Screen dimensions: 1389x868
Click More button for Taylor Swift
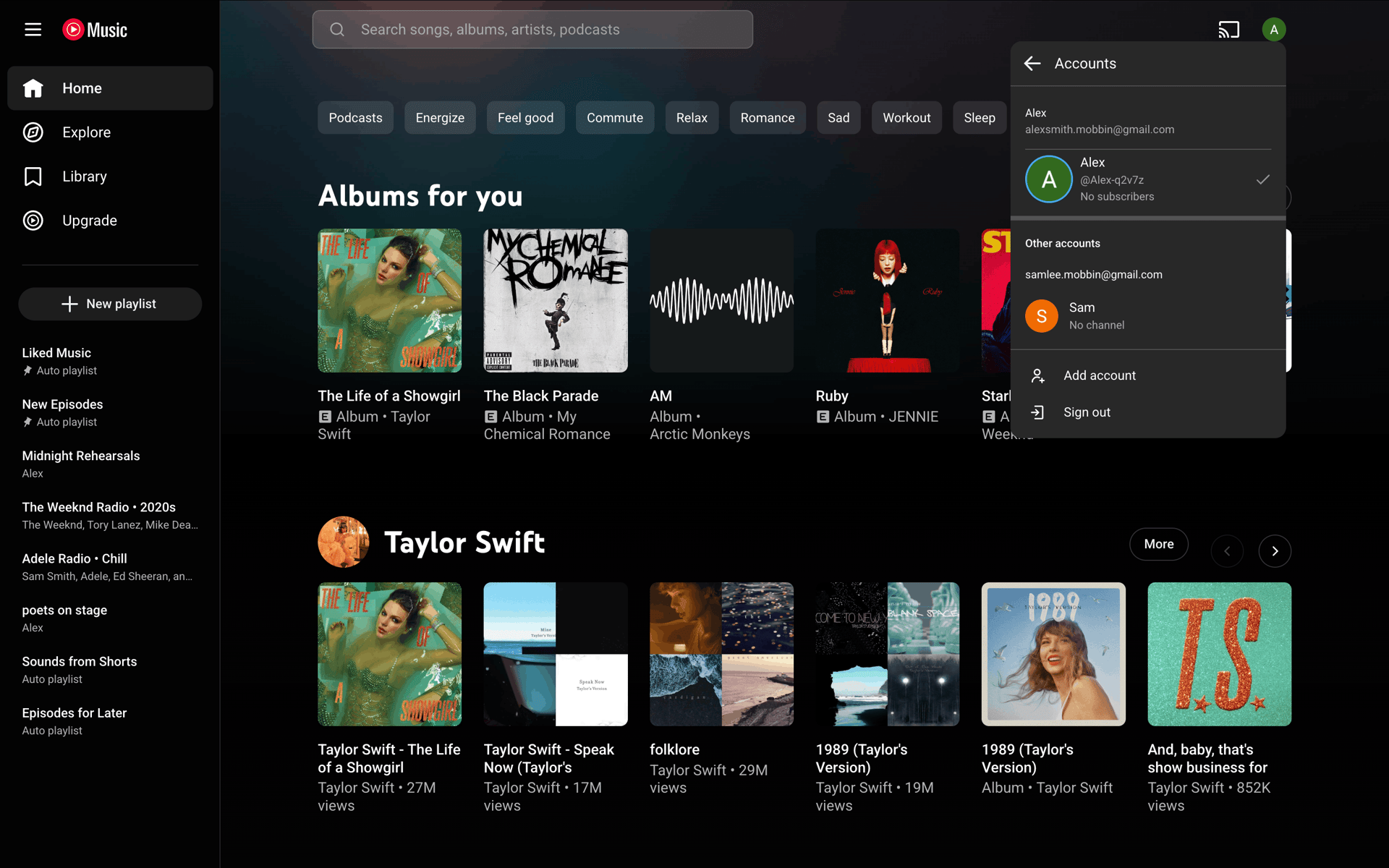click(1159, 544)
